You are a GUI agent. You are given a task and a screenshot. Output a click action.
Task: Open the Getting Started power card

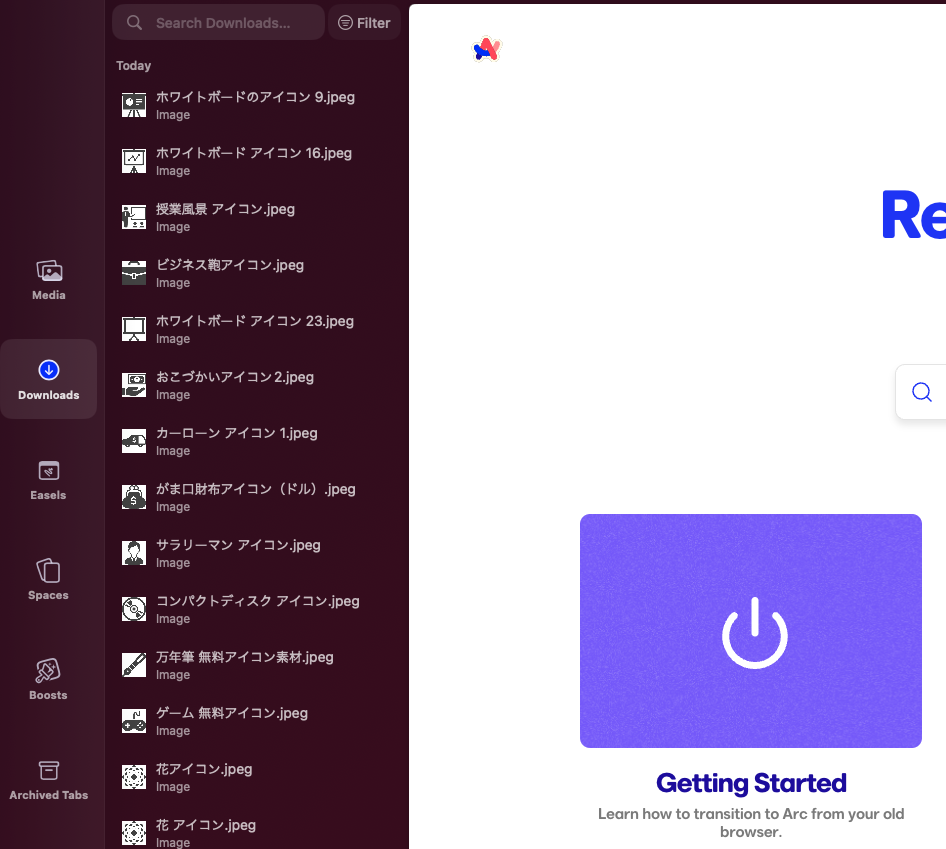point(751,631)
